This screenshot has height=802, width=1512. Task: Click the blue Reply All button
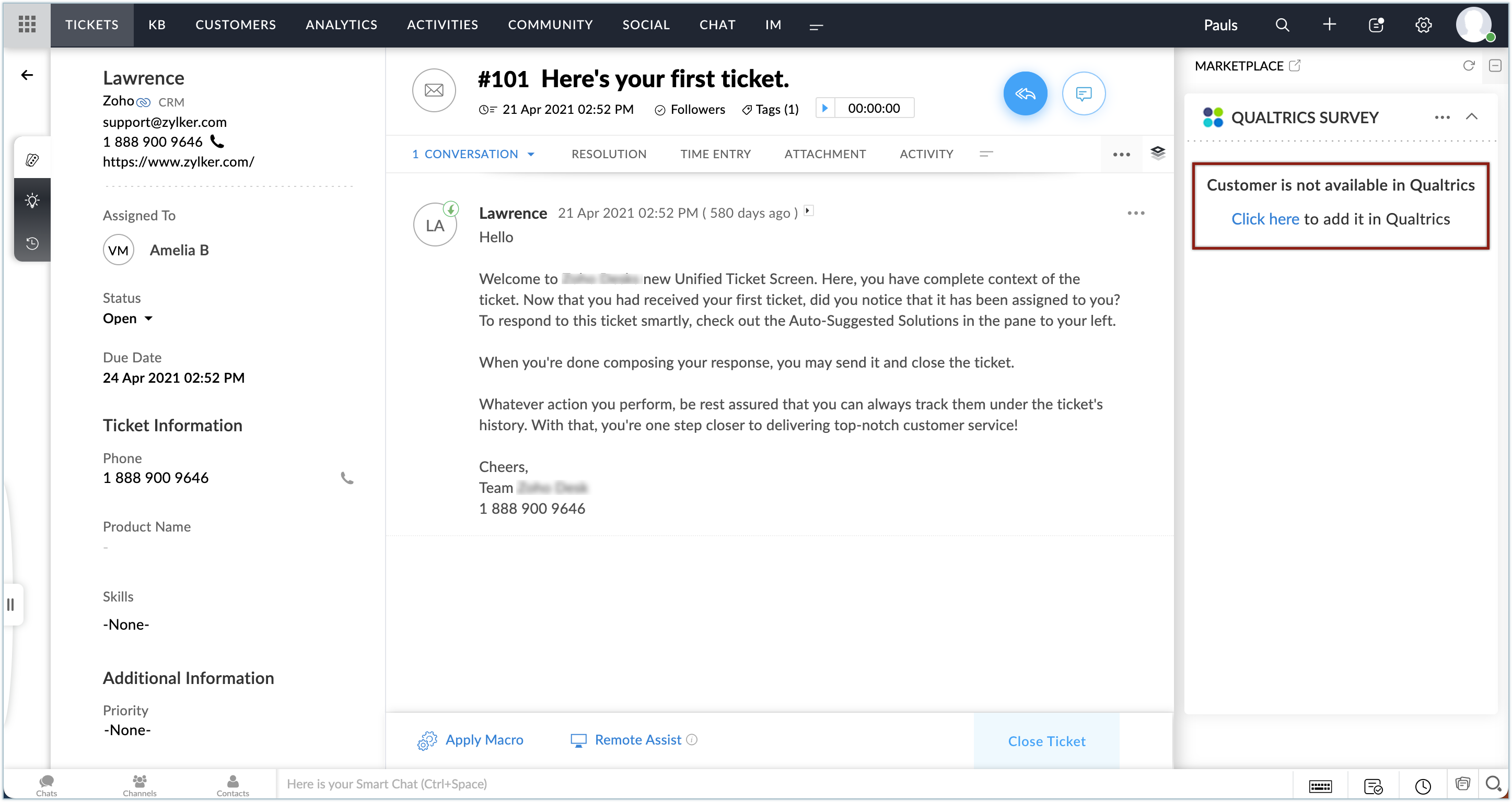tap(1025, 93)
